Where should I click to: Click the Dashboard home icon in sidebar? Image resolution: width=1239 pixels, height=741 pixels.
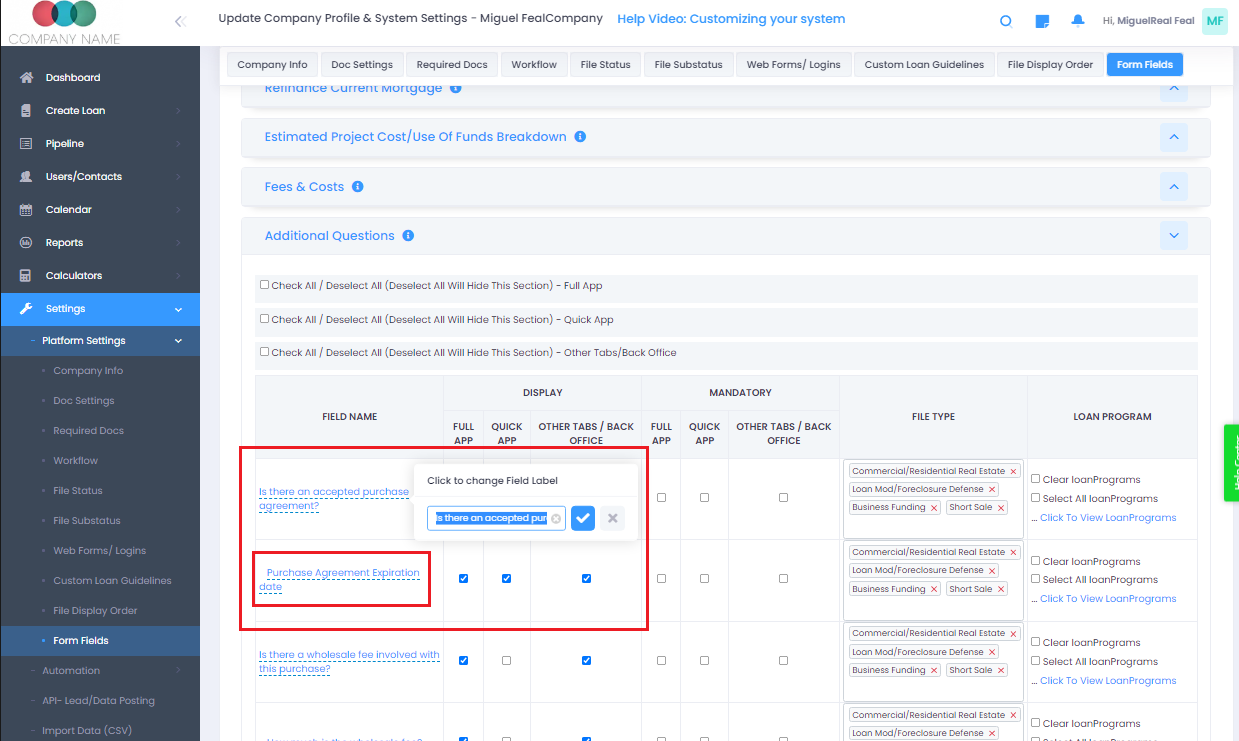pyautogui.click(x=26, y=78)
